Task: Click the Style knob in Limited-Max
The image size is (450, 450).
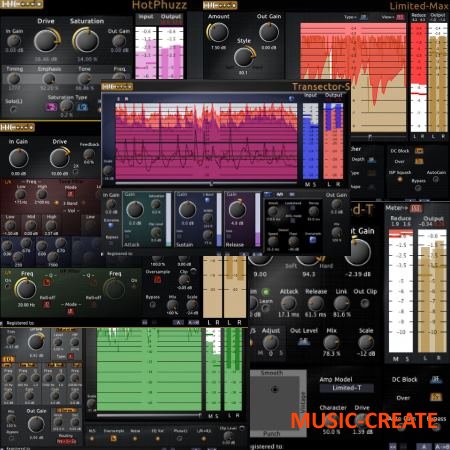Action: pyautogui.click(x=244, y=57)
